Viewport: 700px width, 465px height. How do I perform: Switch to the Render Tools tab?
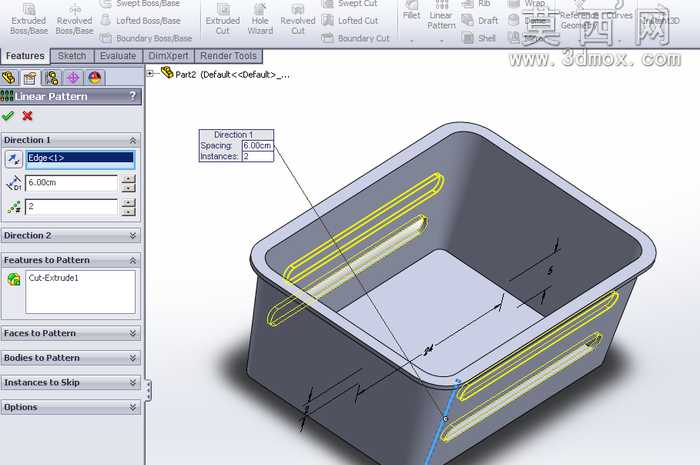click(x=228, y=56)
